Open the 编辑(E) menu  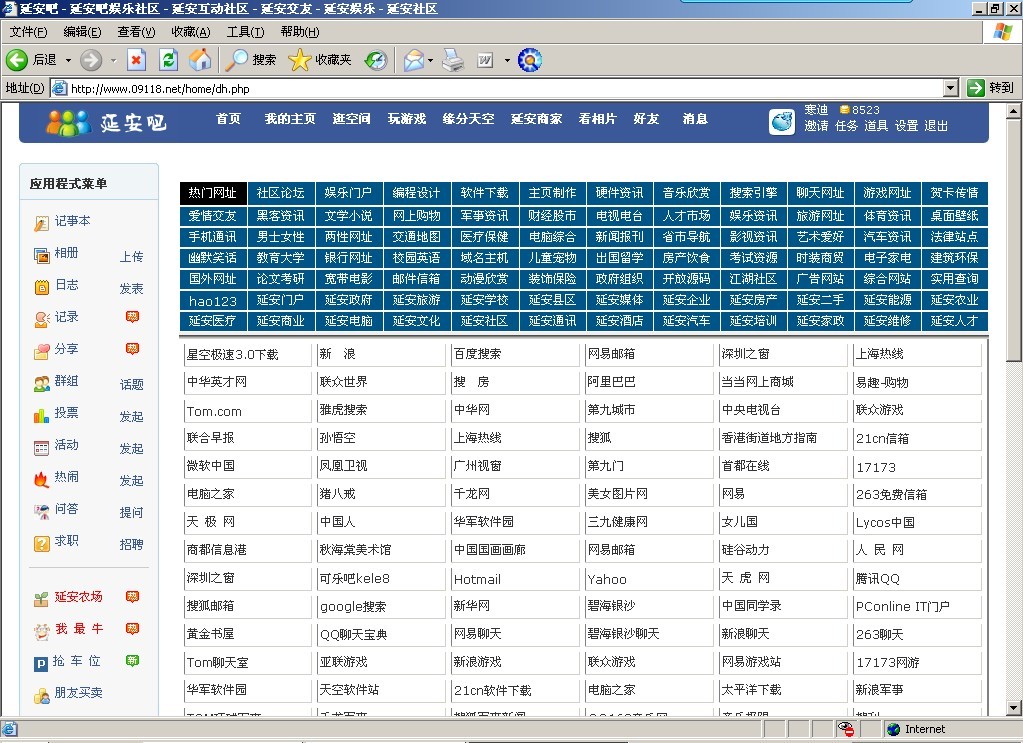tap(82, 31)
